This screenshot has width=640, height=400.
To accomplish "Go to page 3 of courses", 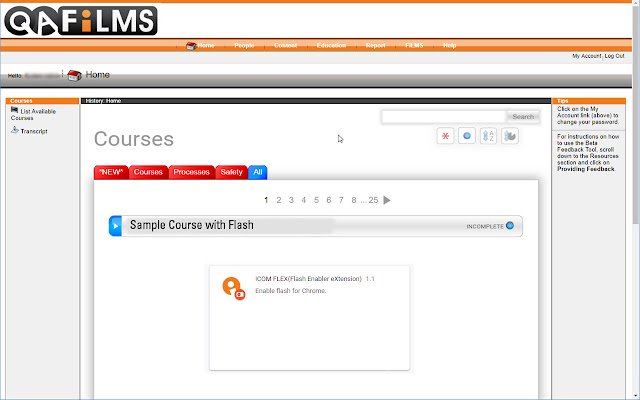I will point(291,200).
